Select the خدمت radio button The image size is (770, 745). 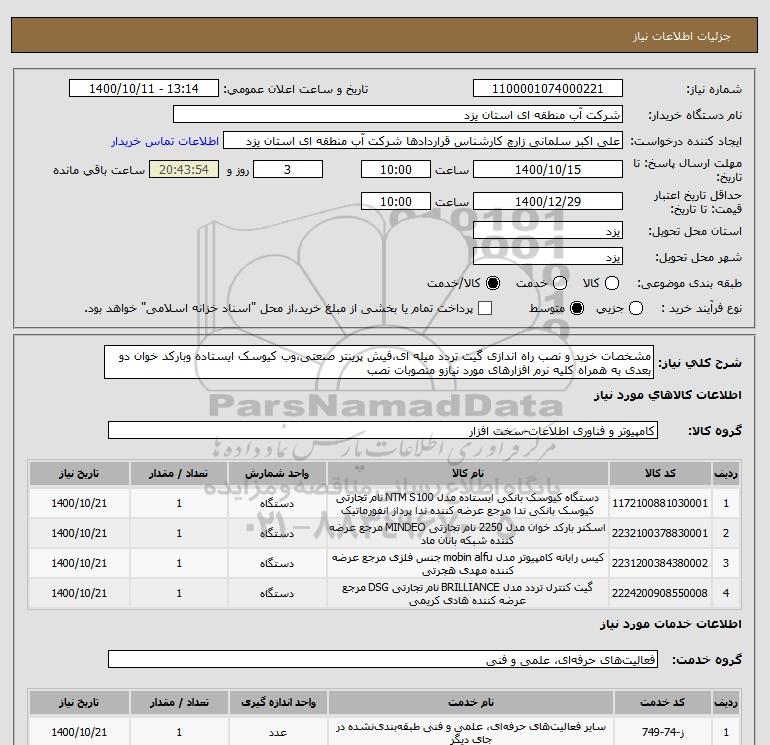click(560, 283)
